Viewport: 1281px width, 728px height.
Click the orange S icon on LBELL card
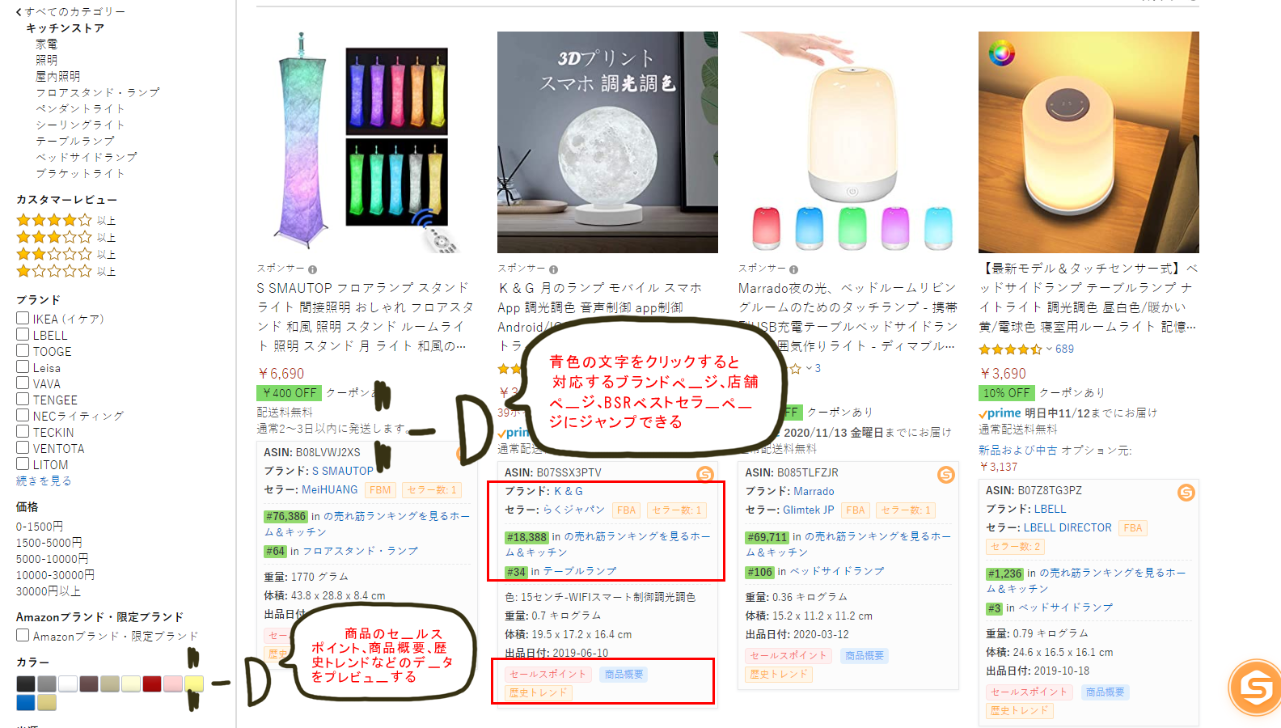[1186, 492]
